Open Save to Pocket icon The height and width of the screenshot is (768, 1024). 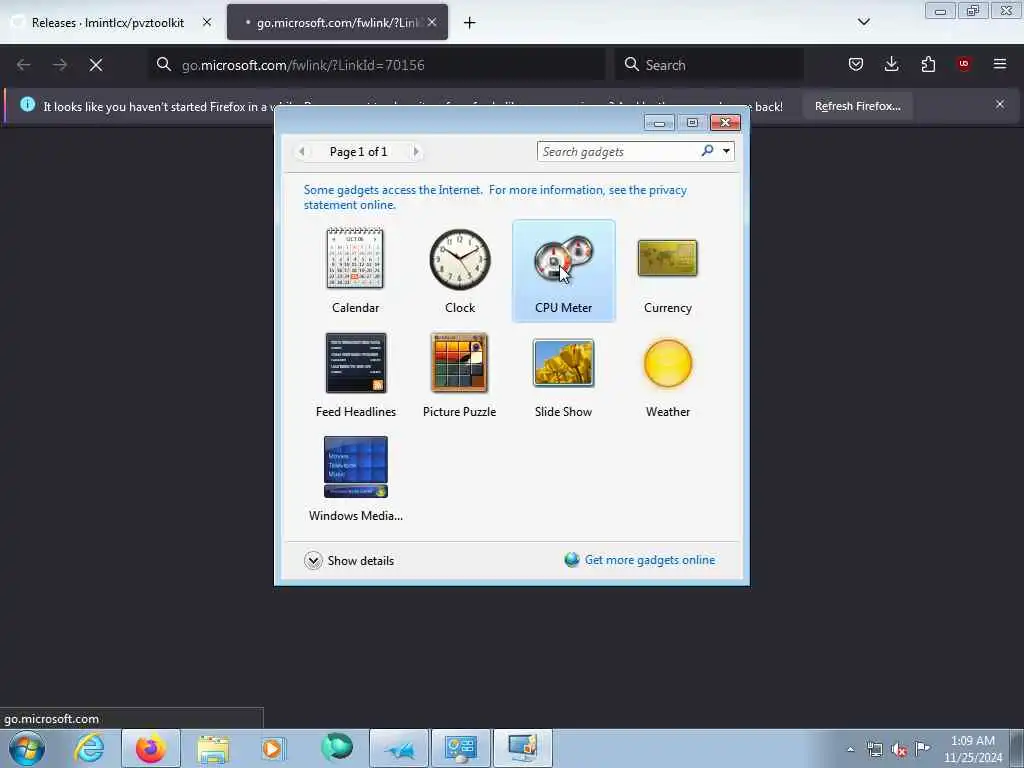click(x=856, y=64)
